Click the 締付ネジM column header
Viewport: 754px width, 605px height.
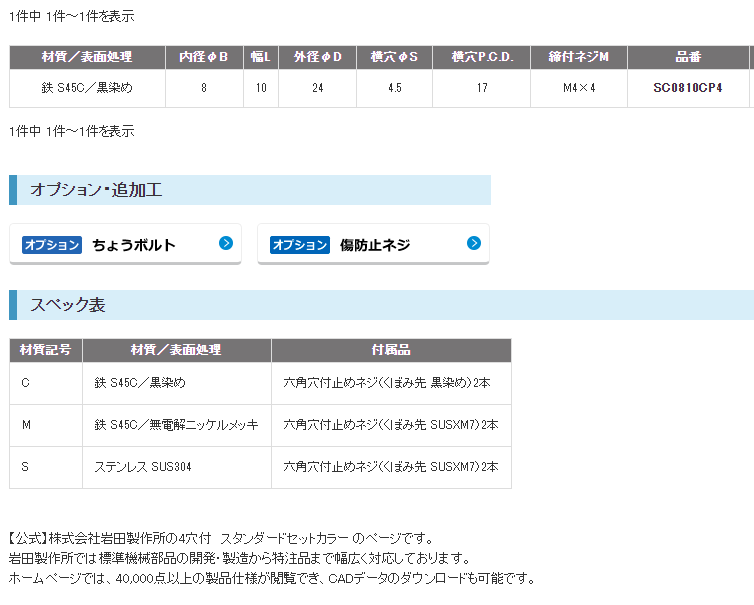click(579, 57)
